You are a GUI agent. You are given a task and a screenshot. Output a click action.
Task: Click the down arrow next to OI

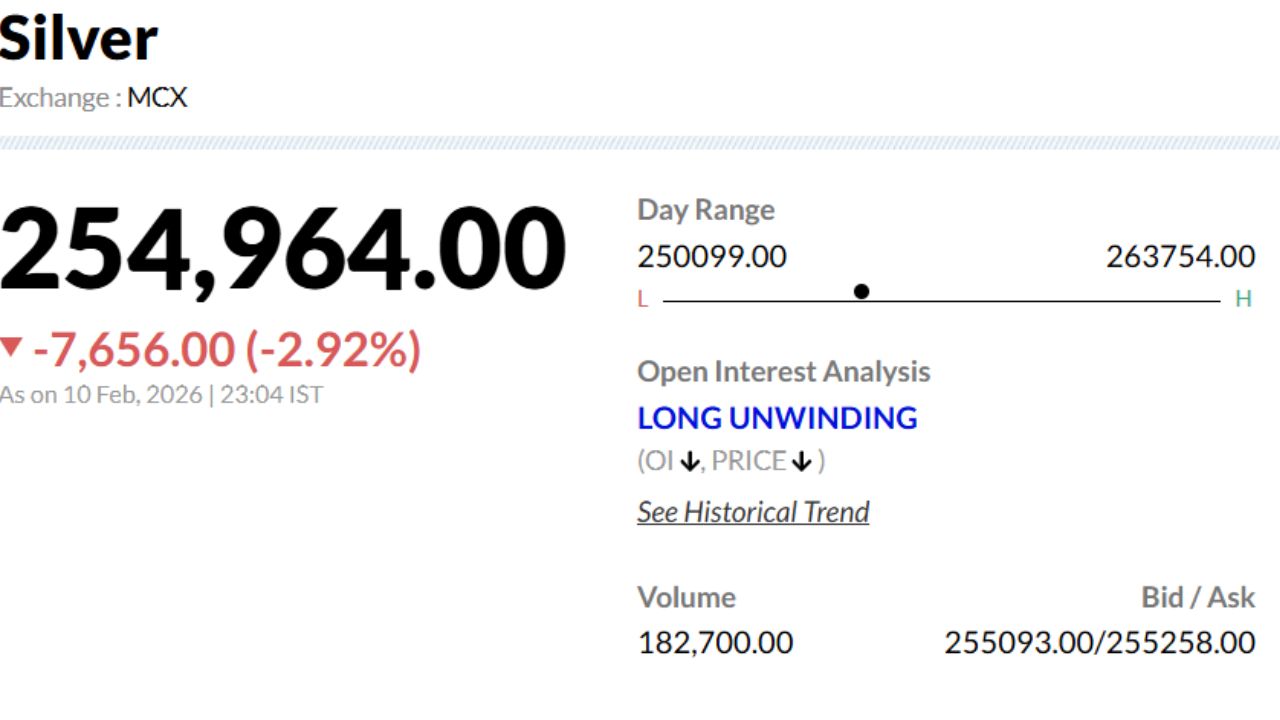[x=689, y=462]
